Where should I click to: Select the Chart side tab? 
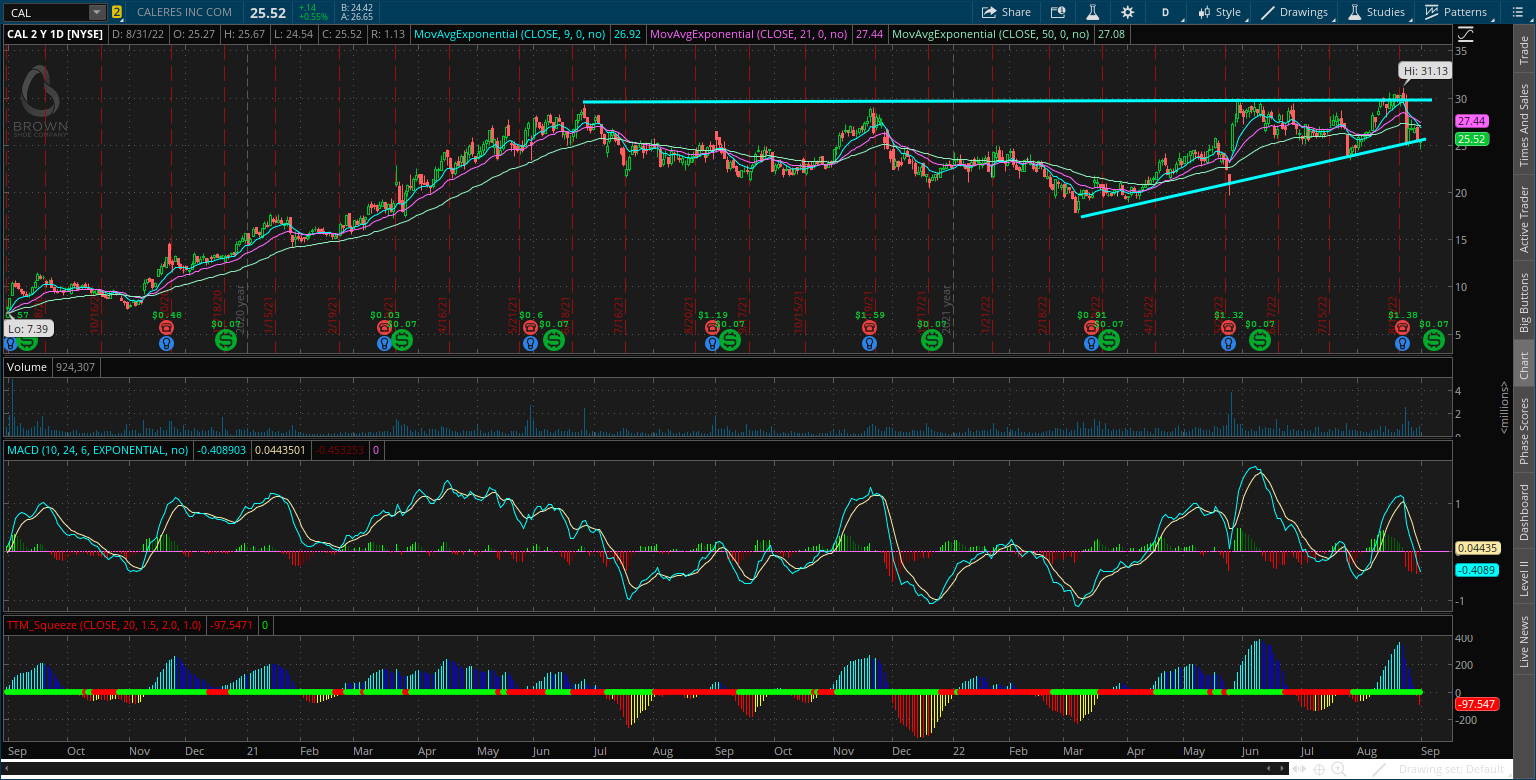[x=1524, y=365]
